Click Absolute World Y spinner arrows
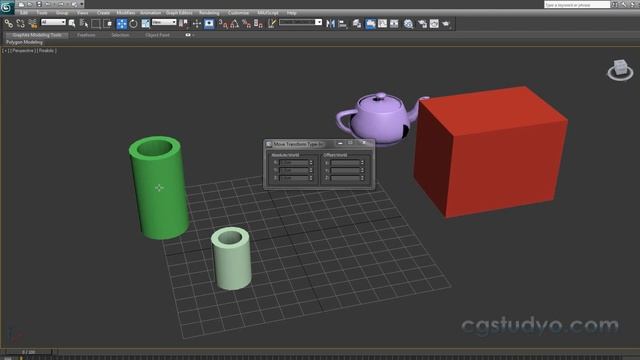The width and height of the screenshot is (640, 360). (311, 170)
